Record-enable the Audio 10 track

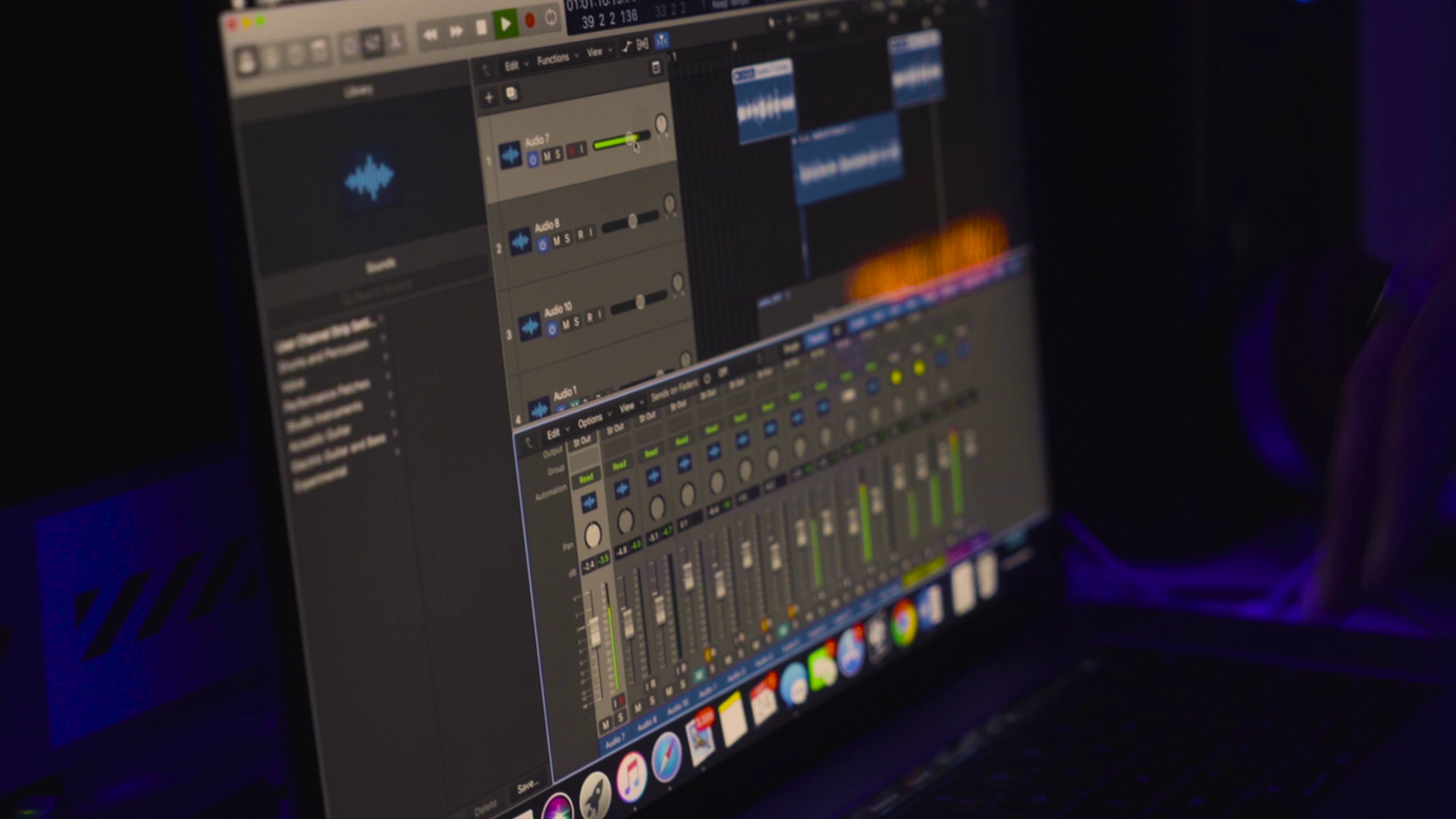point(590,318)
